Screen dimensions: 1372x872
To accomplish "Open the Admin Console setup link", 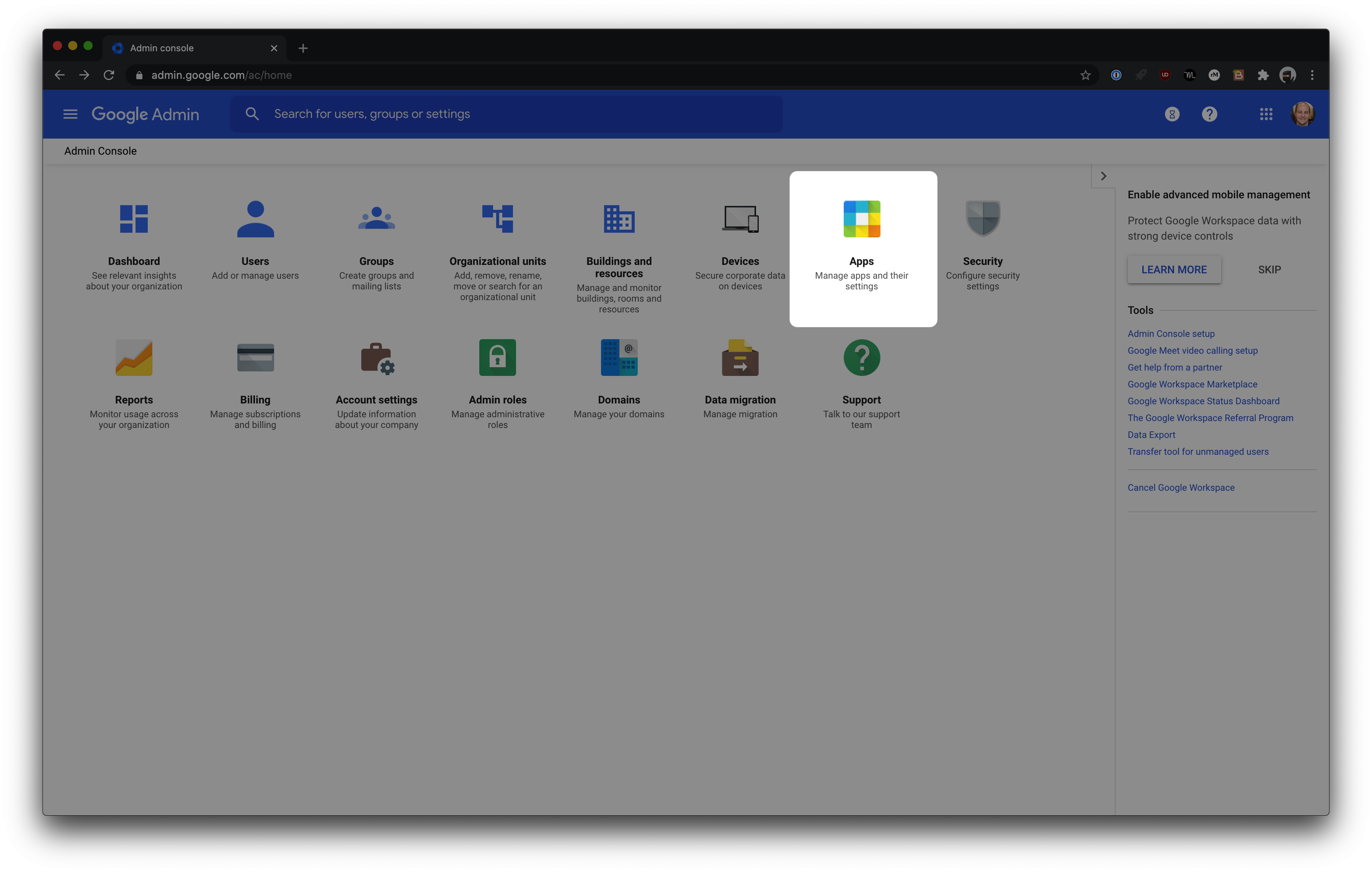I will tap(1171, 333).
